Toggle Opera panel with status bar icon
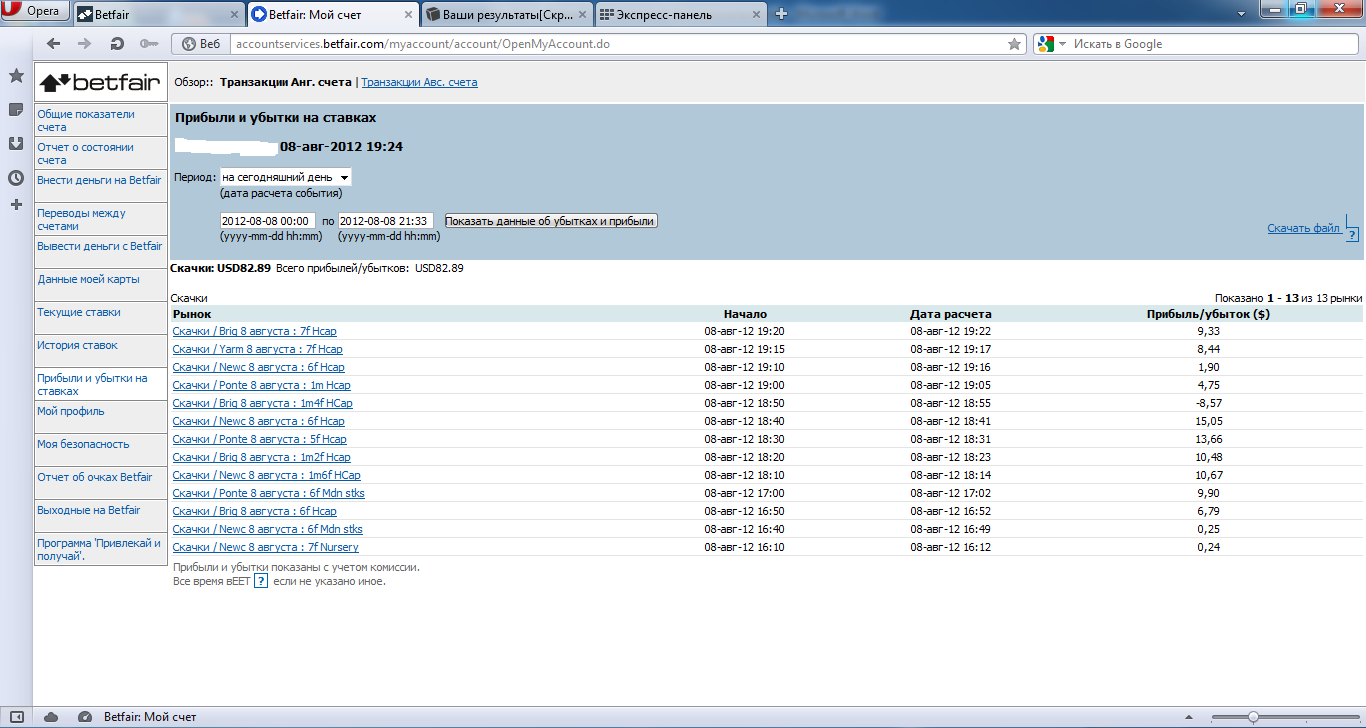The height and width of the screenshot is (728, 1366). pos(17,717)
